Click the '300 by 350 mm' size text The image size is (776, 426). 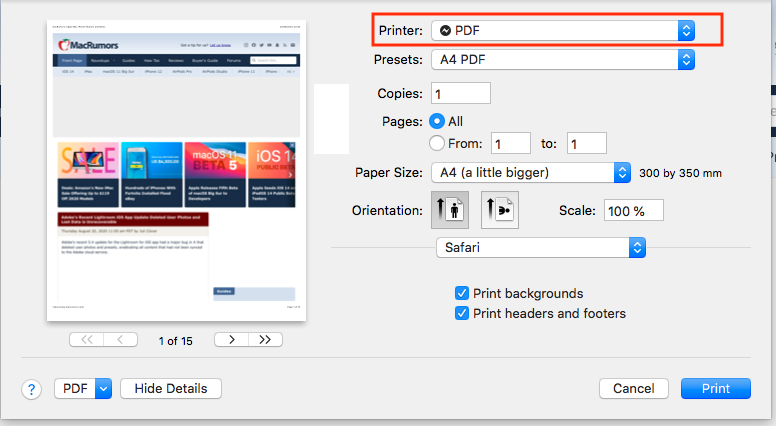pos(680,173)
